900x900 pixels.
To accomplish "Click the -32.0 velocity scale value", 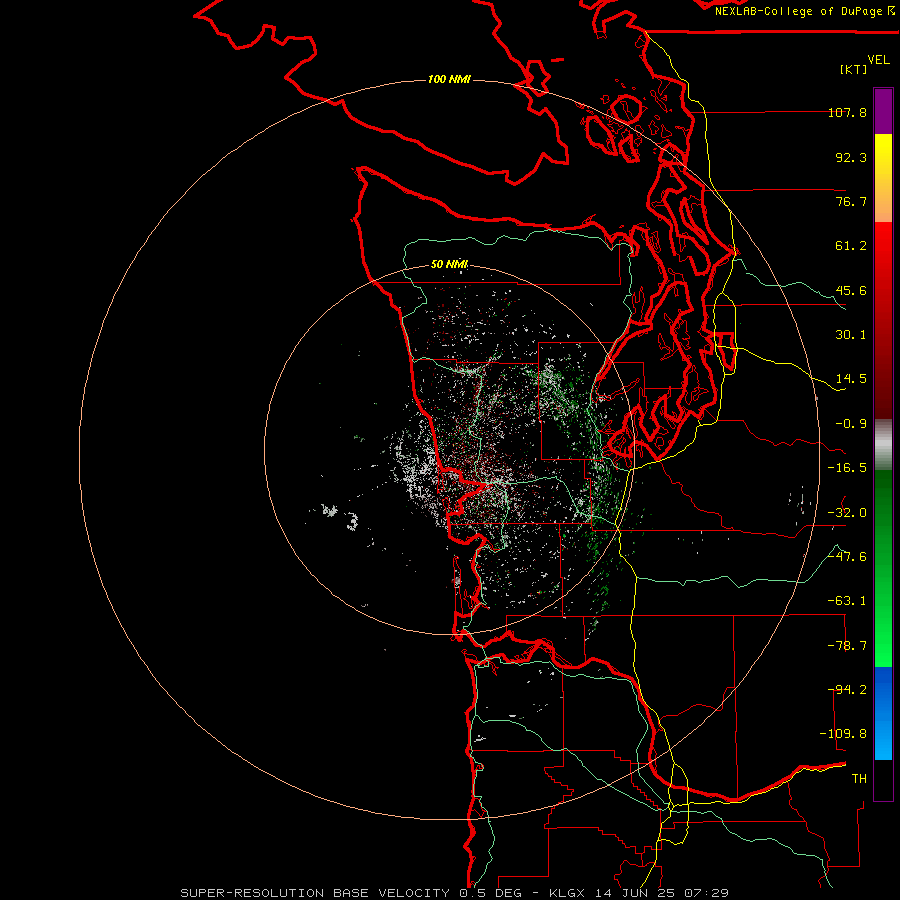I will (x=847, y=513).
